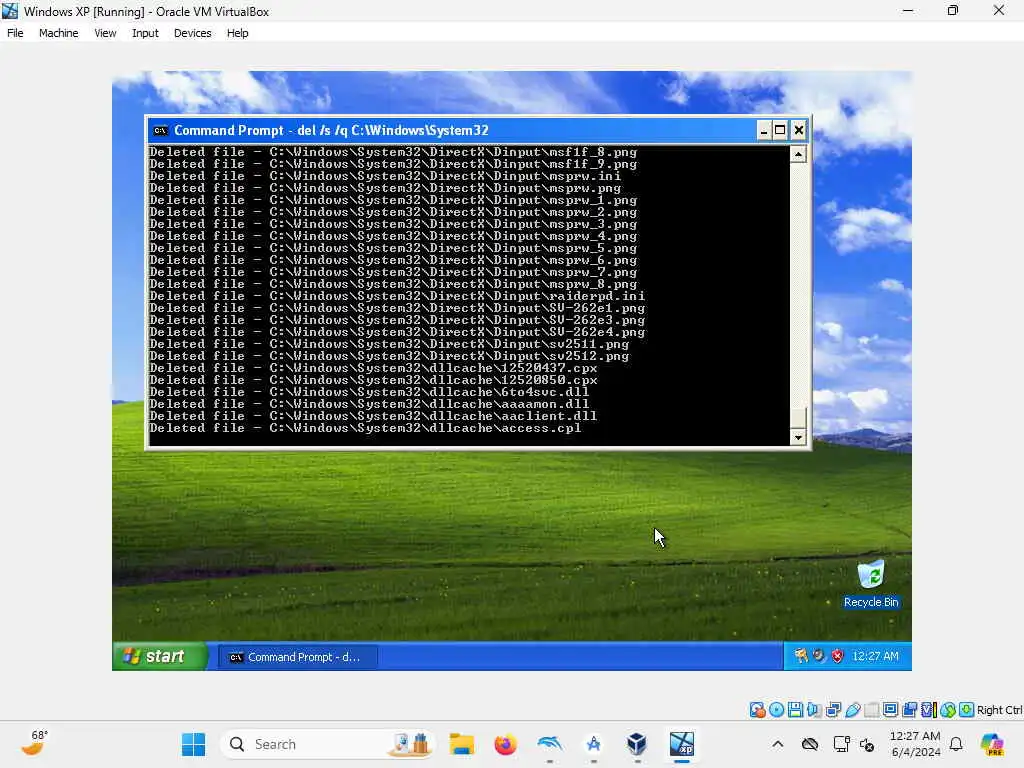Open Firefox from the taskbar
This screenshot has width=1024, height=768.
tap(505, 744)
